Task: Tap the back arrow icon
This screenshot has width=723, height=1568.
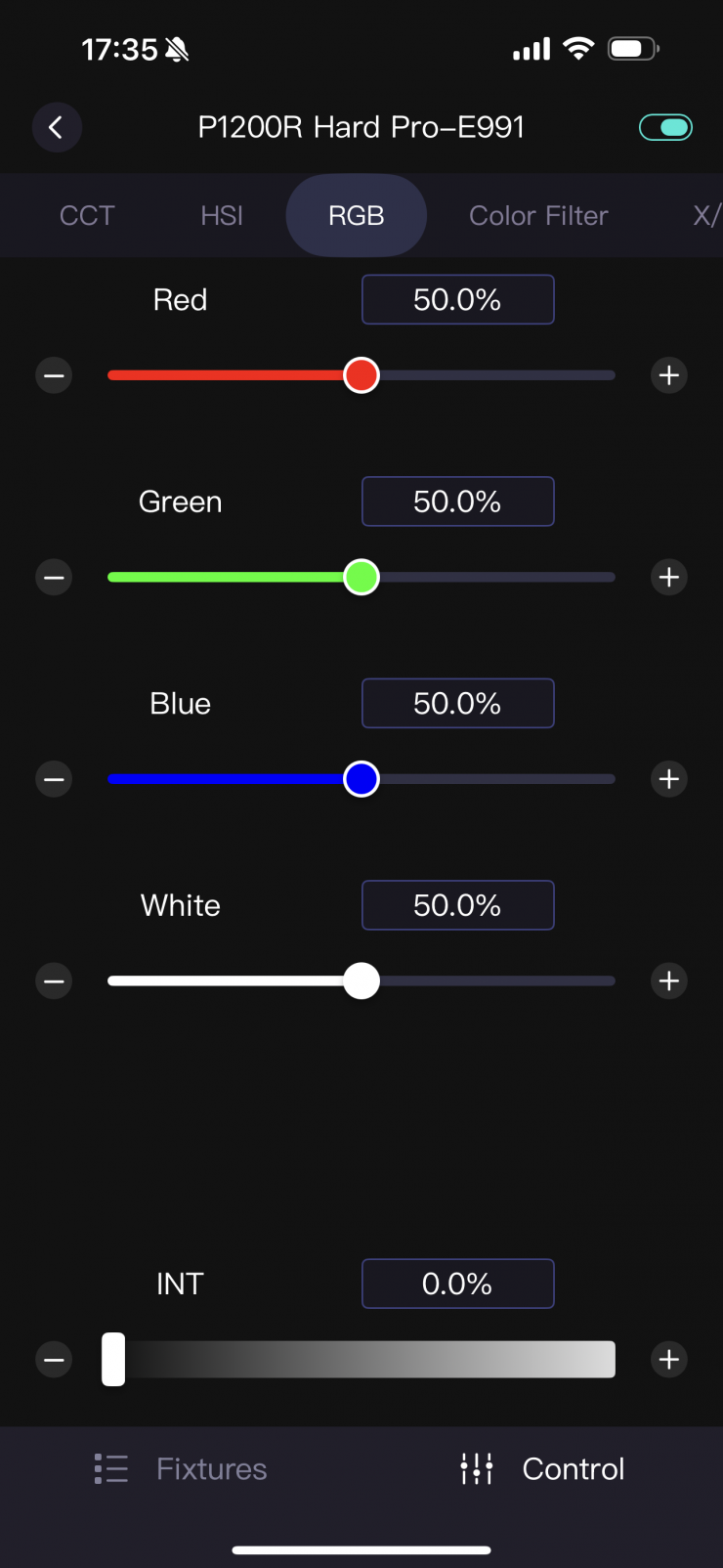Action: (x=57, y=127)
